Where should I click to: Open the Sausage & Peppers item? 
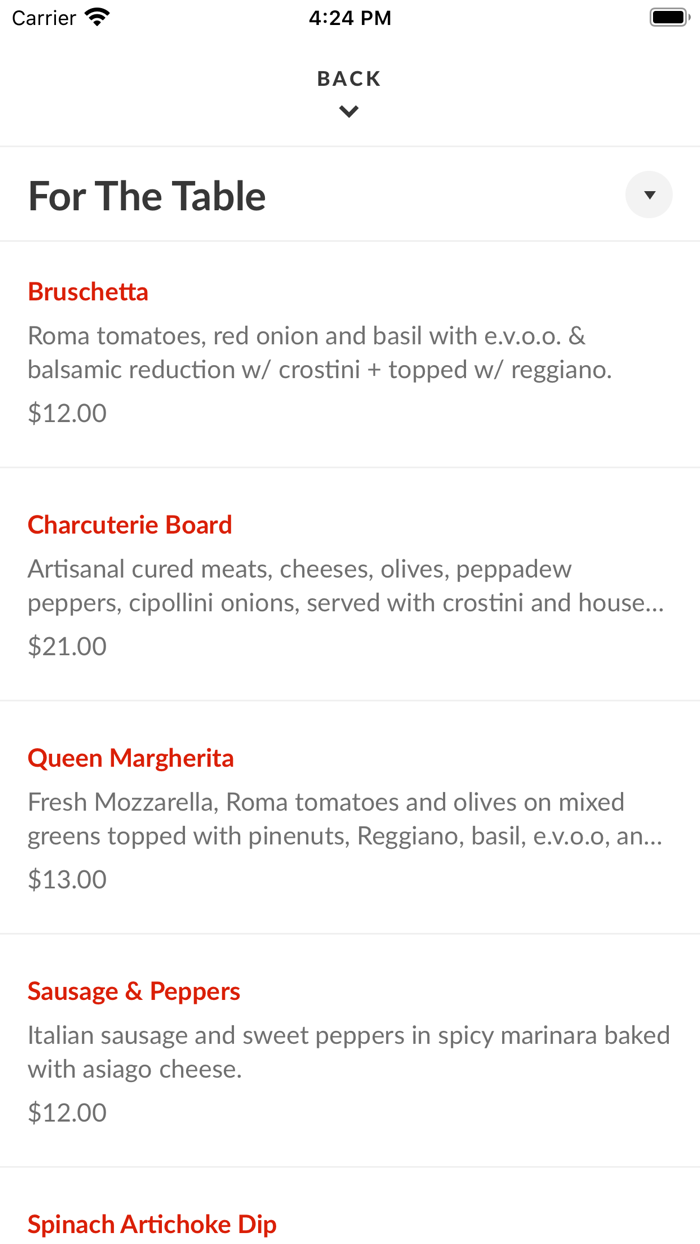133,991
